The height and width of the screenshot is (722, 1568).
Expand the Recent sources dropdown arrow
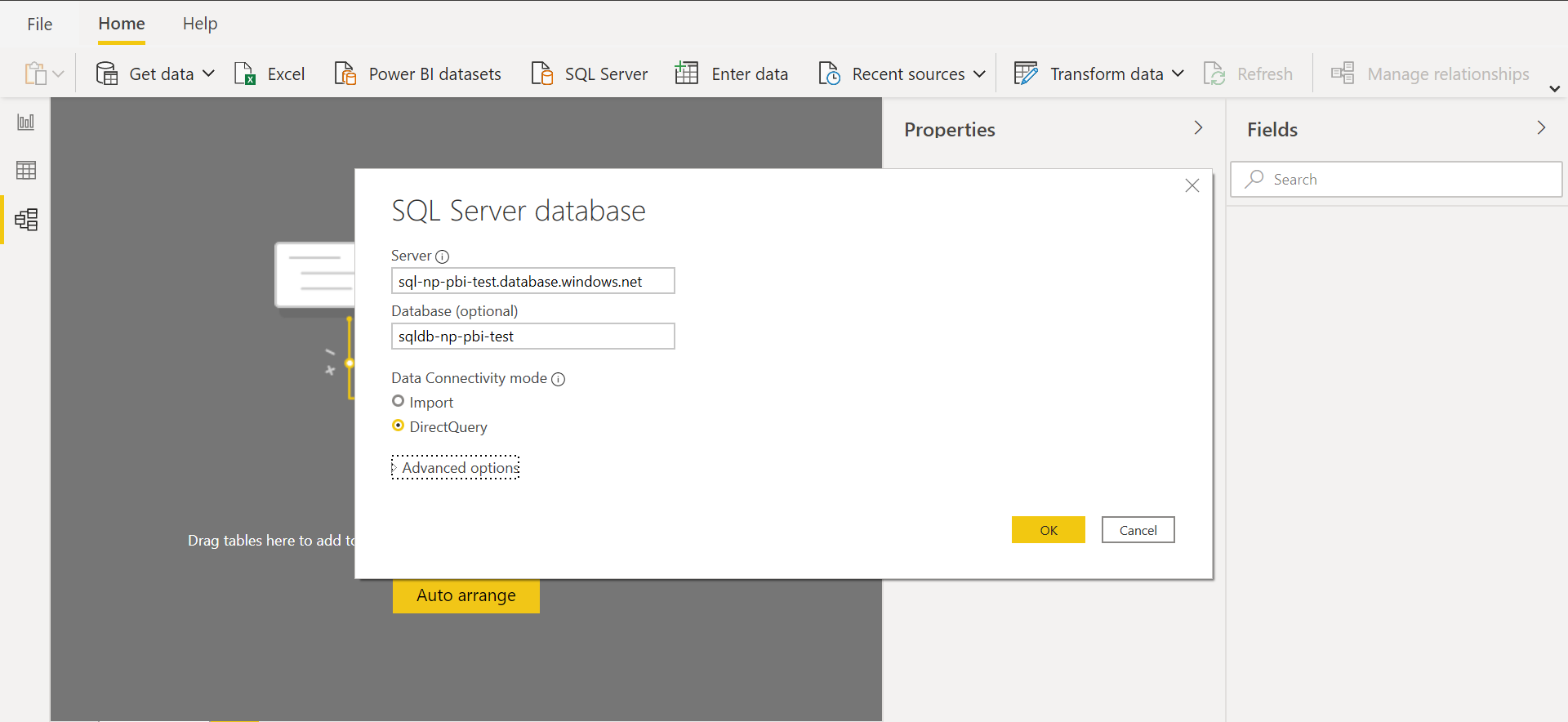click(979, 74)
